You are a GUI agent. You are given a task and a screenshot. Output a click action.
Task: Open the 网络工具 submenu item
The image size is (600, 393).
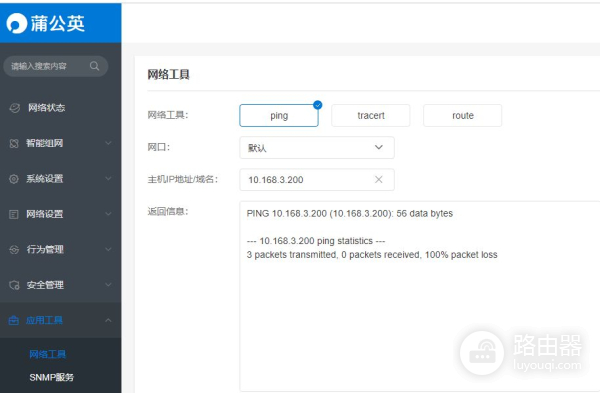point(48,354)
